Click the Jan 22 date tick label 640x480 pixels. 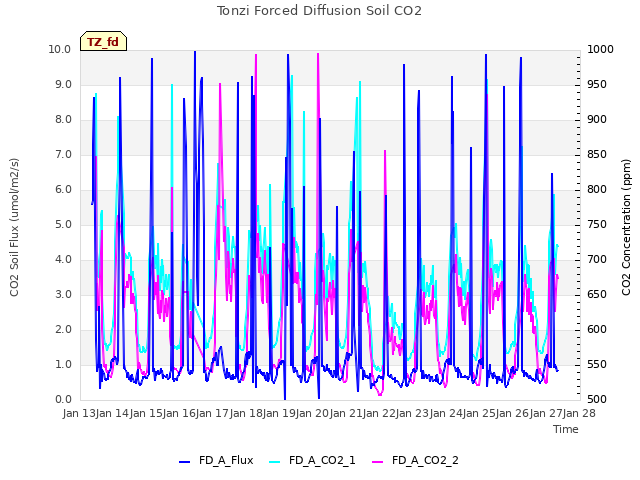[380, 413]
